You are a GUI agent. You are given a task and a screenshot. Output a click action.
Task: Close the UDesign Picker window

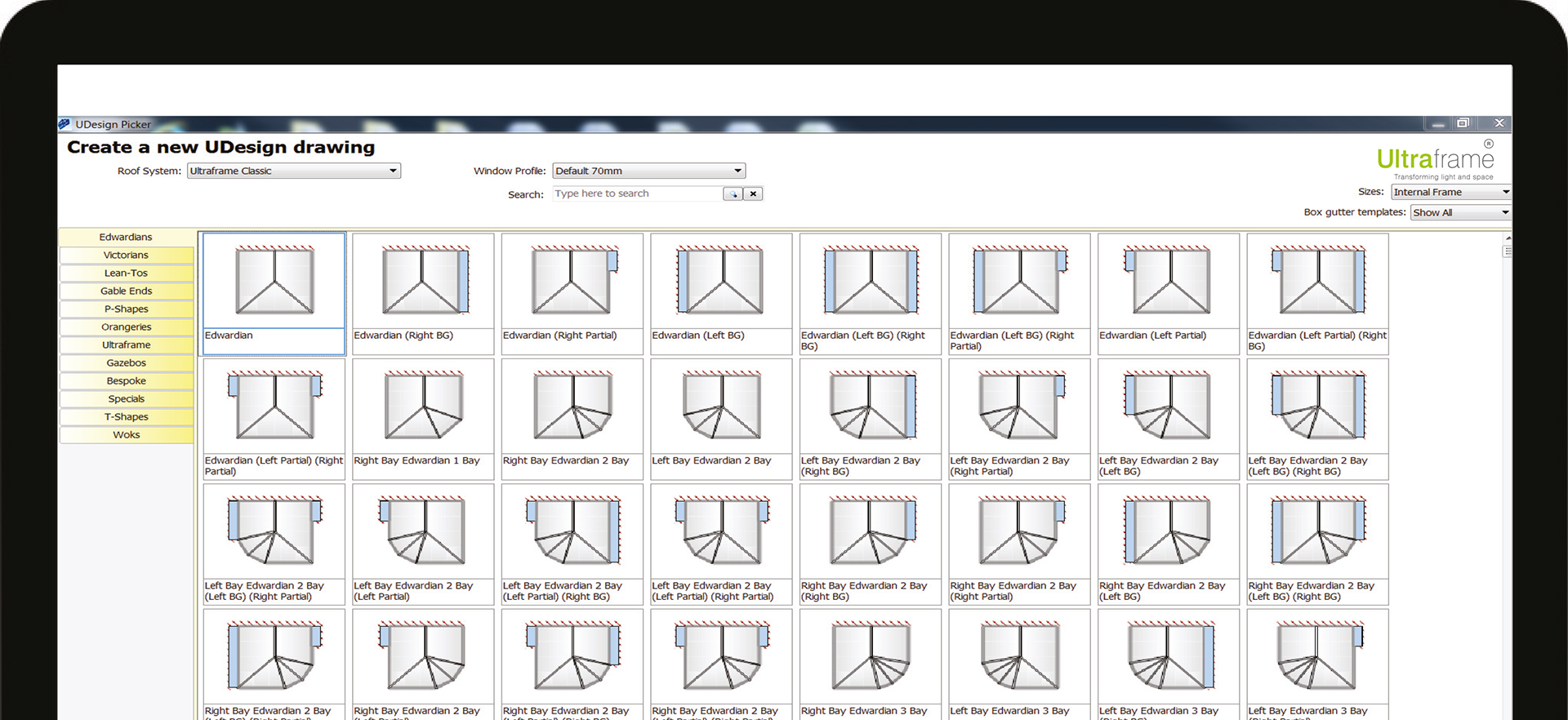(x=1499, y=123)
